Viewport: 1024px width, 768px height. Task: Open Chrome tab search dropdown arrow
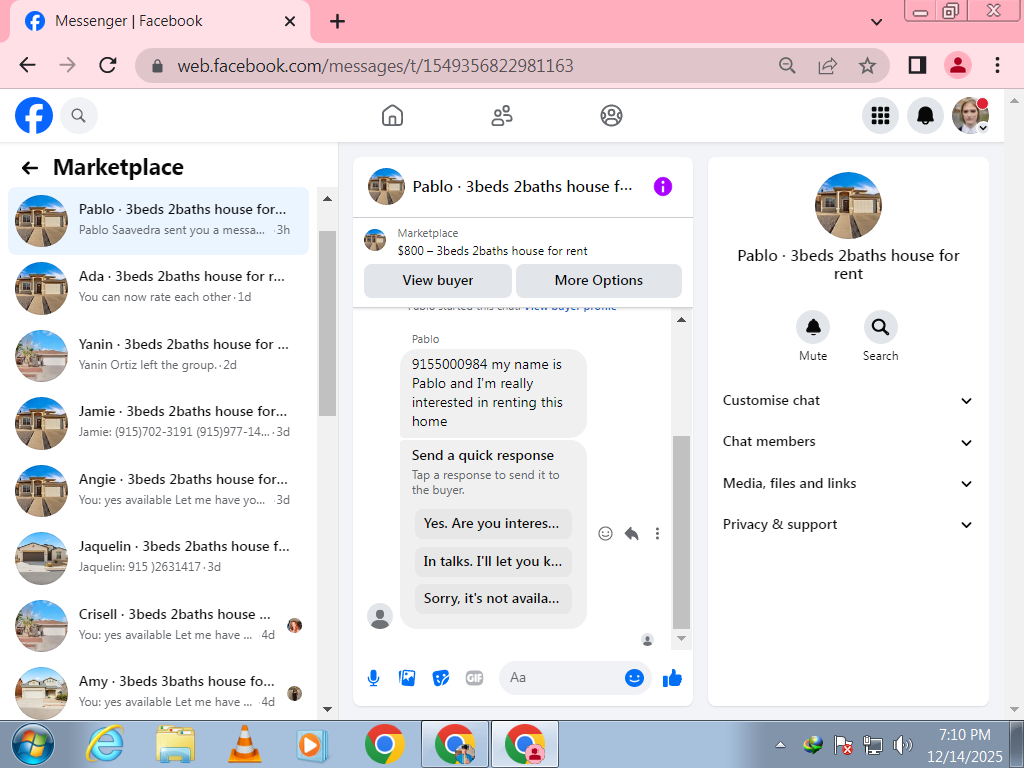click(x=876, y=22)
